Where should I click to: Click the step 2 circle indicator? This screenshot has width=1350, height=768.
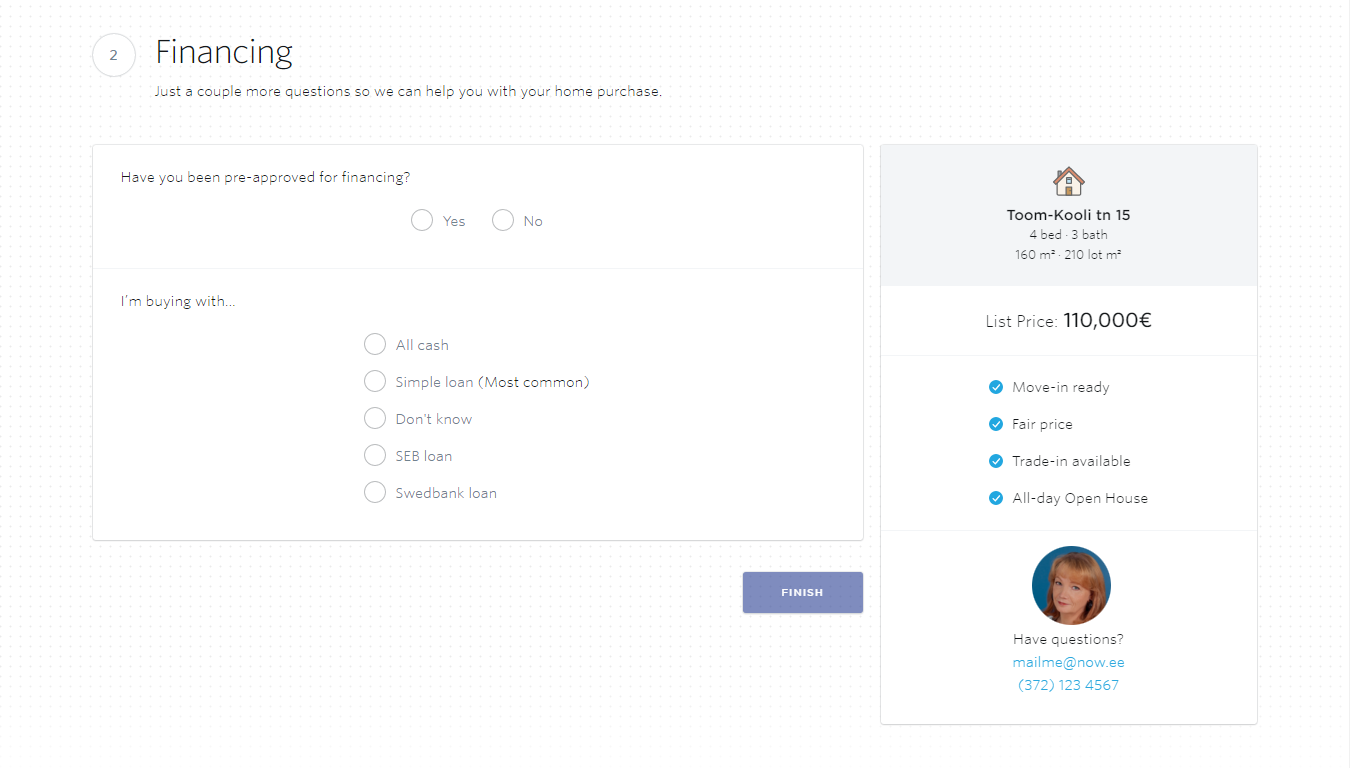pyautogui.click(x=113, y=55)
